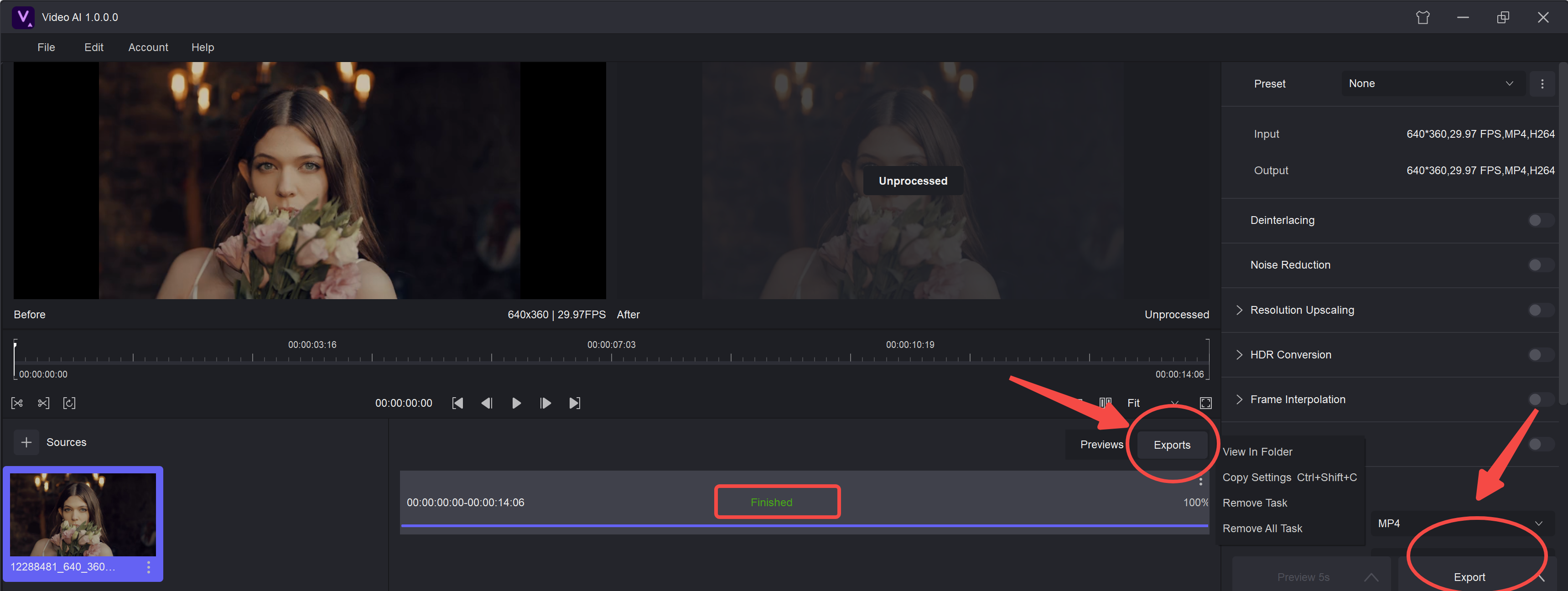Open the source thumbnail three-dot menu
1568x591 pixels.
tap(149, 567)
